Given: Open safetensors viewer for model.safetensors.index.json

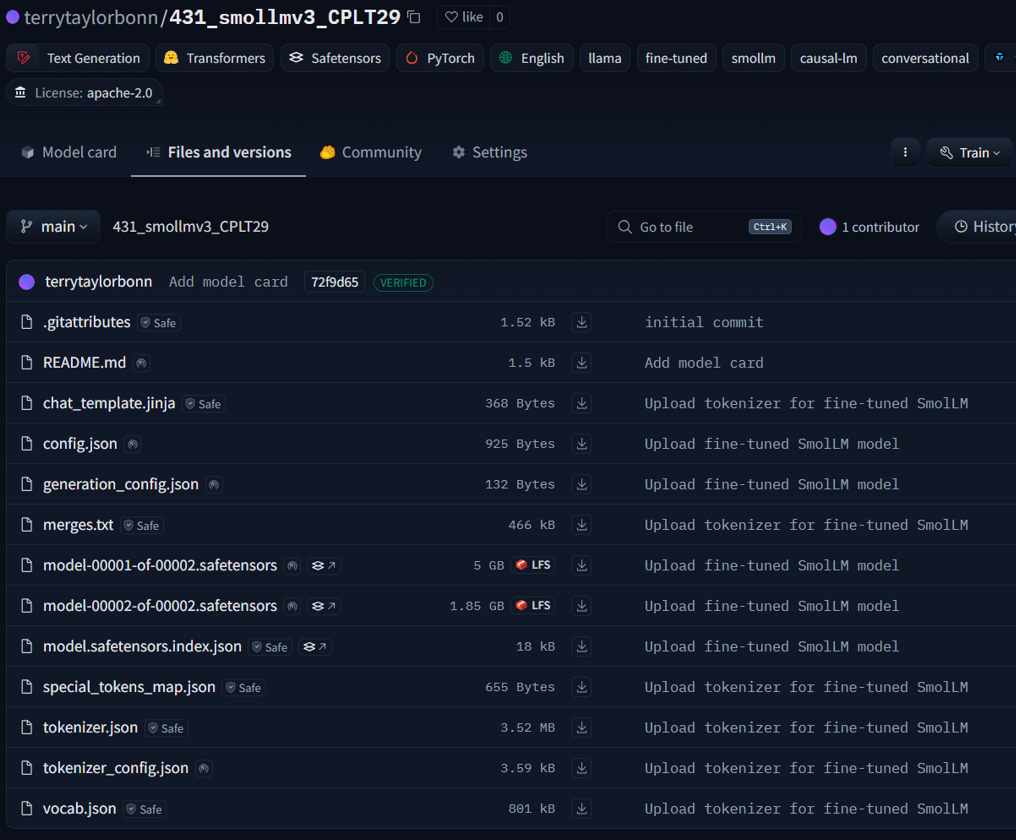Looking at the screenshot, I should click(x=315, y=647).
